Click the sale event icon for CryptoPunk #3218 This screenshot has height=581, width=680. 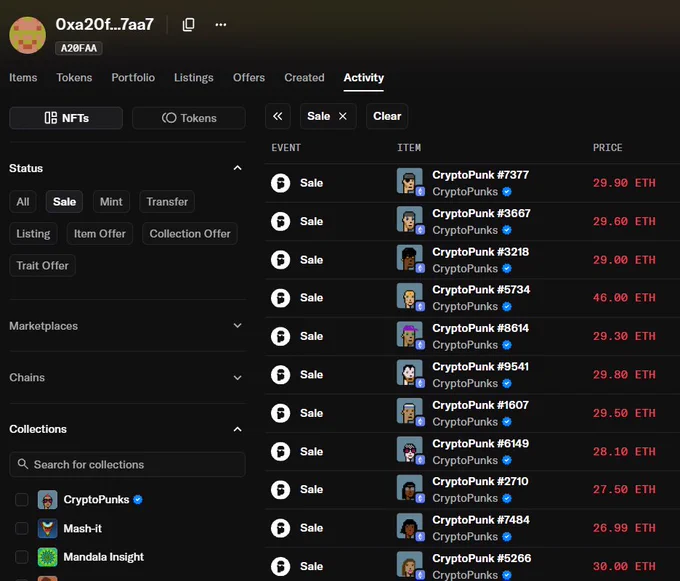click(281, 260)
